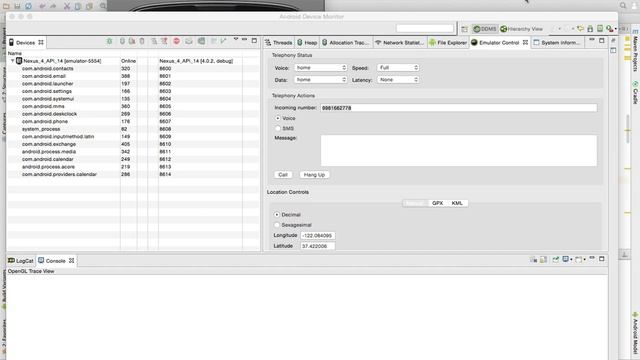
Task: Select the Voice radio button
Action: click(278, 118)
